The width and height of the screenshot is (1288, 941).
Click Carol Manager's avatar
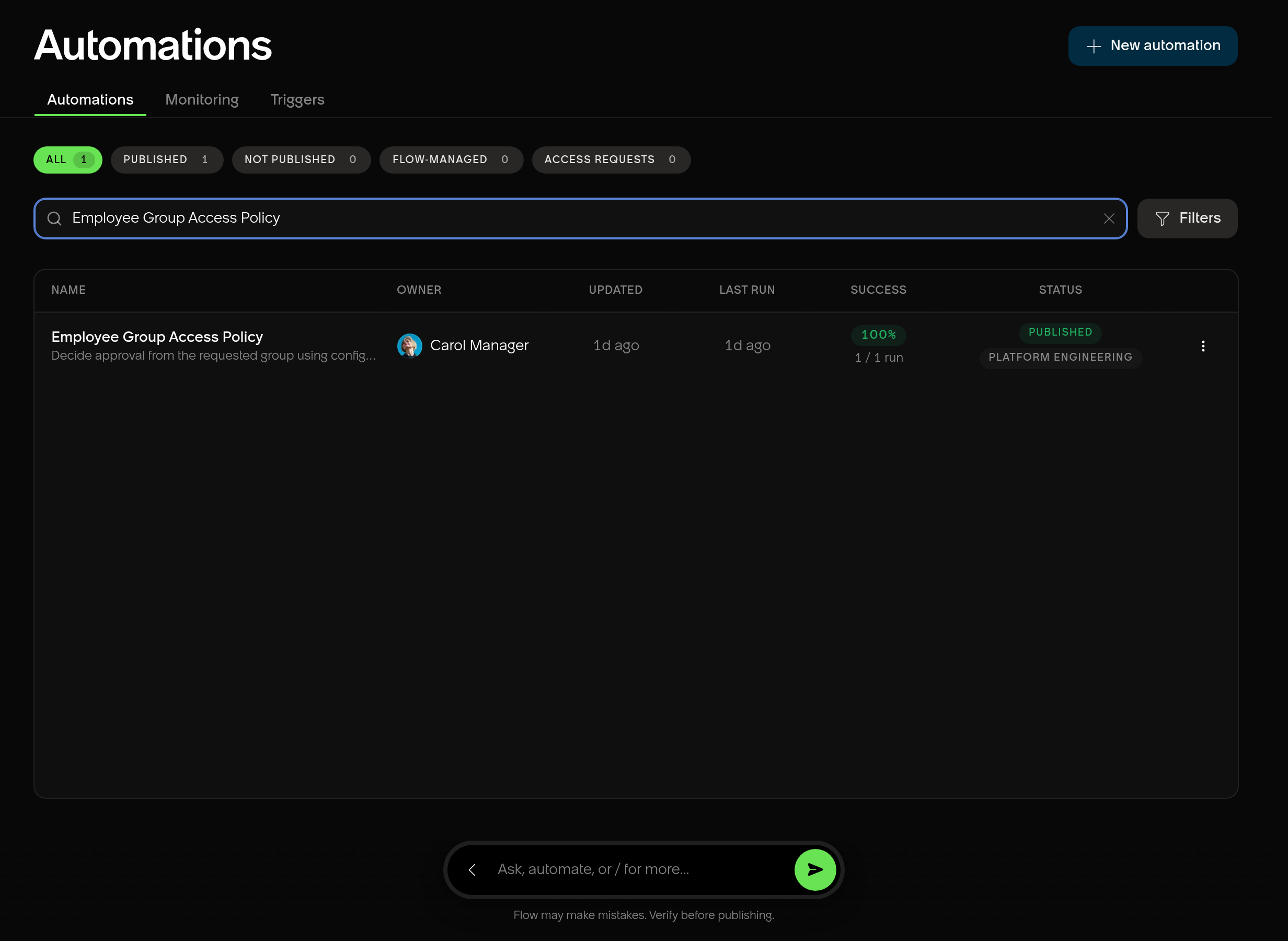[x=409, y=346]
